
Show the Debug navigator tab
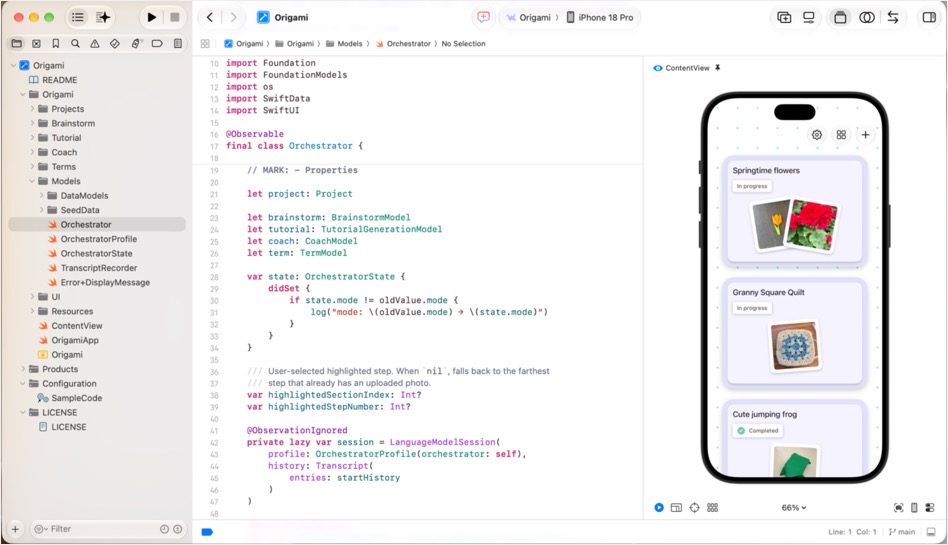[137, 44]
